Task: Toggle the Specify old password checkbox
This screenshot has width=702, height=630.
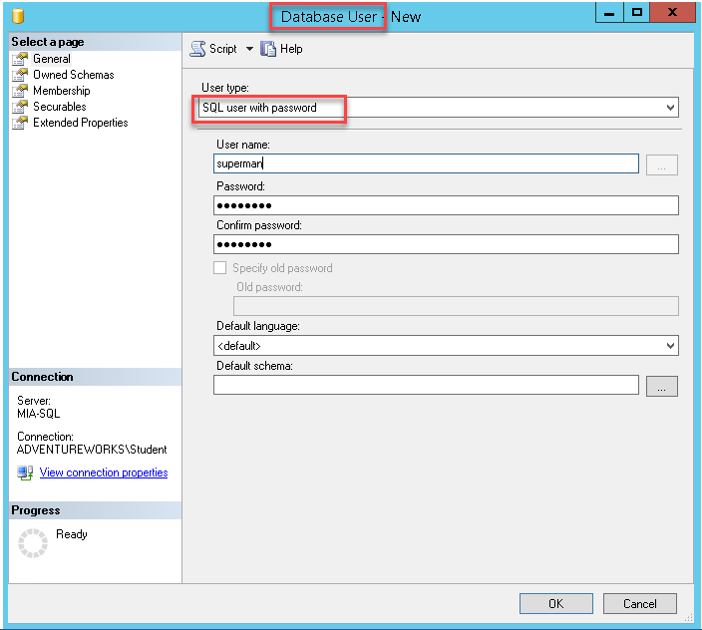Action: click(x=220, y=268)
